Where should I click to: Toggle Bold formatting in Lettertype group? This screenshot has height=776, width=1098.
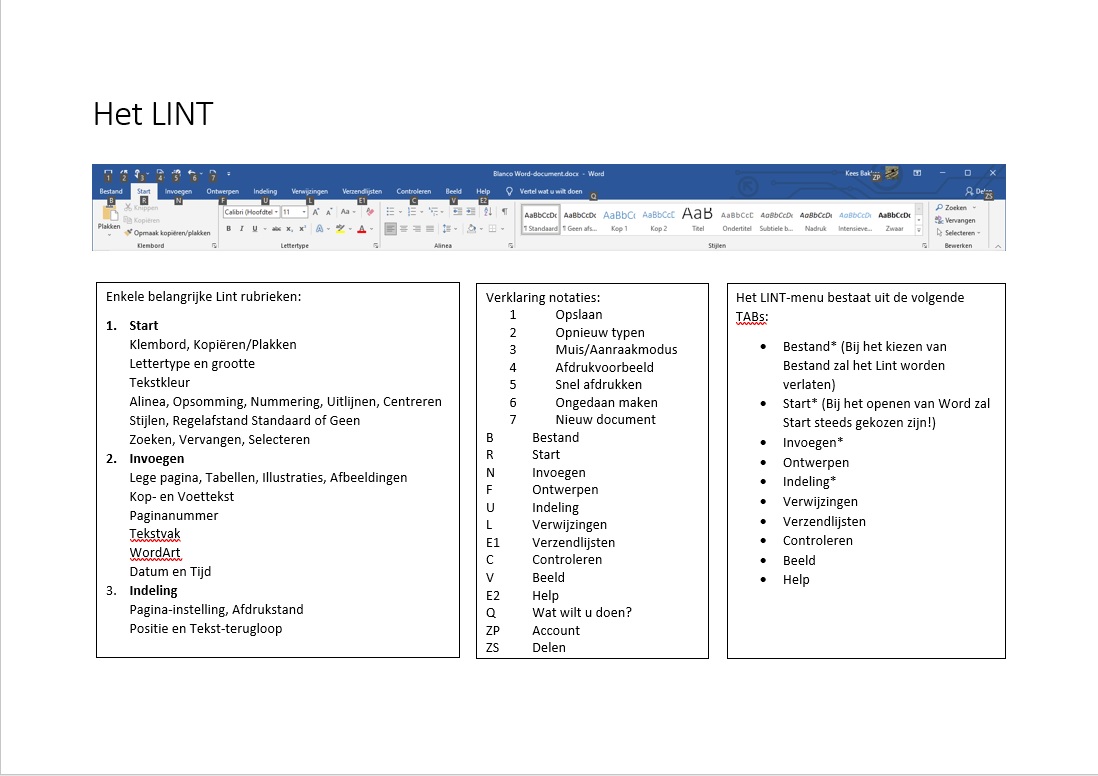228,229
